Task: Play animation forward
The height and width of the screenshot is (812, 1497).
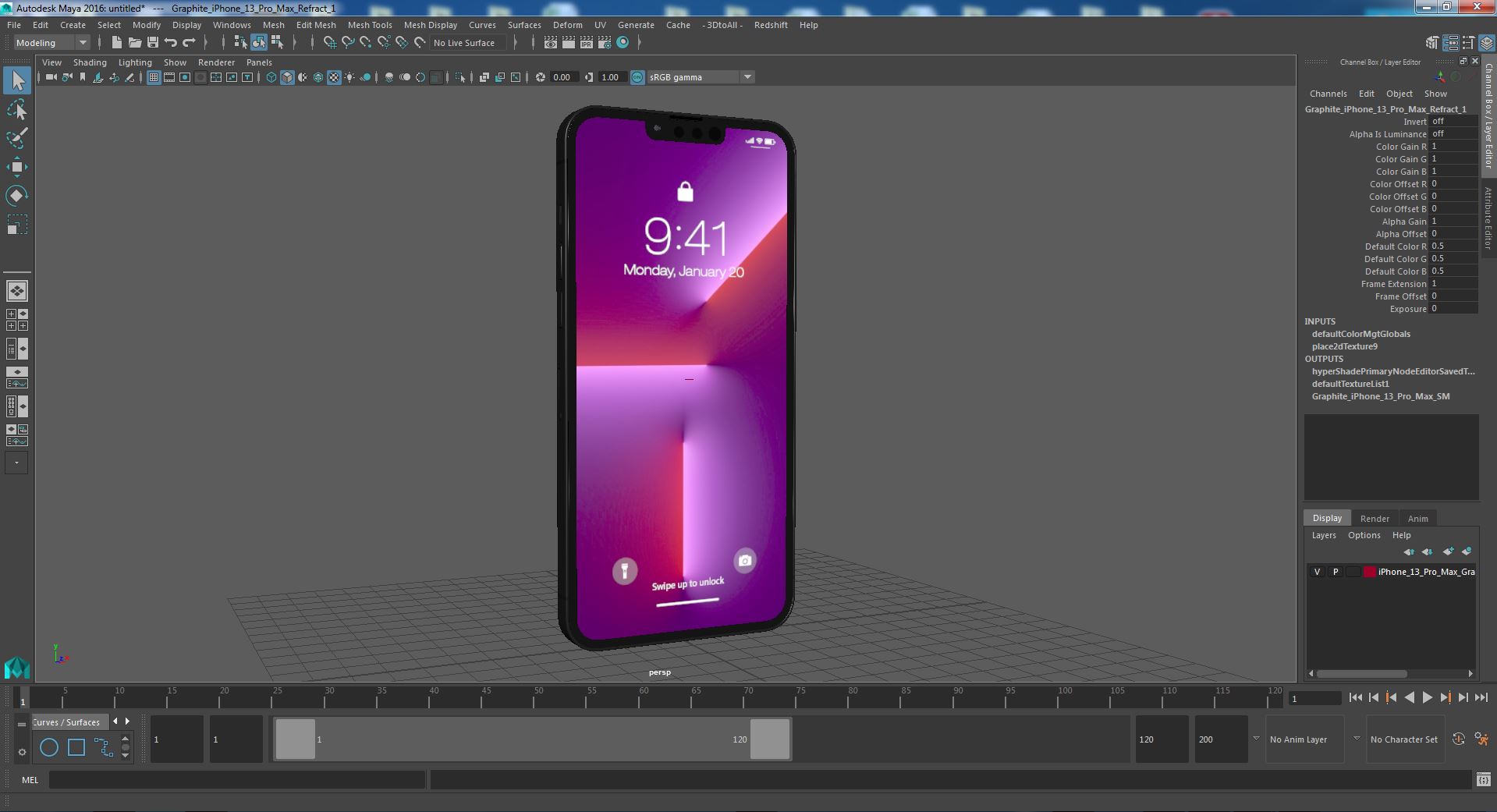Action: (x=1427, y=698)
